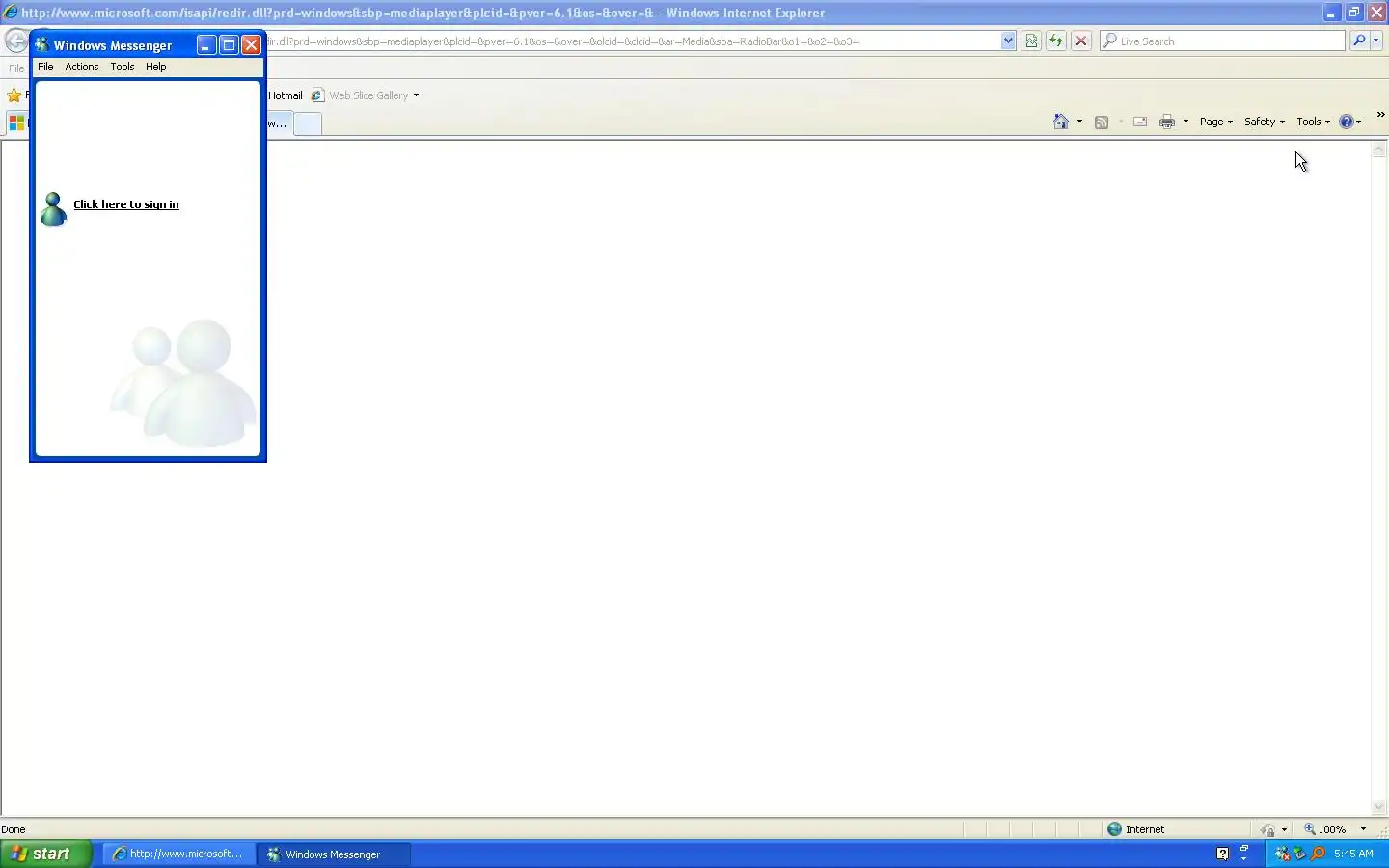Click here to sign in link
Image resolution: width=1389 pixels, height=868 pixels.
point(126,204)
